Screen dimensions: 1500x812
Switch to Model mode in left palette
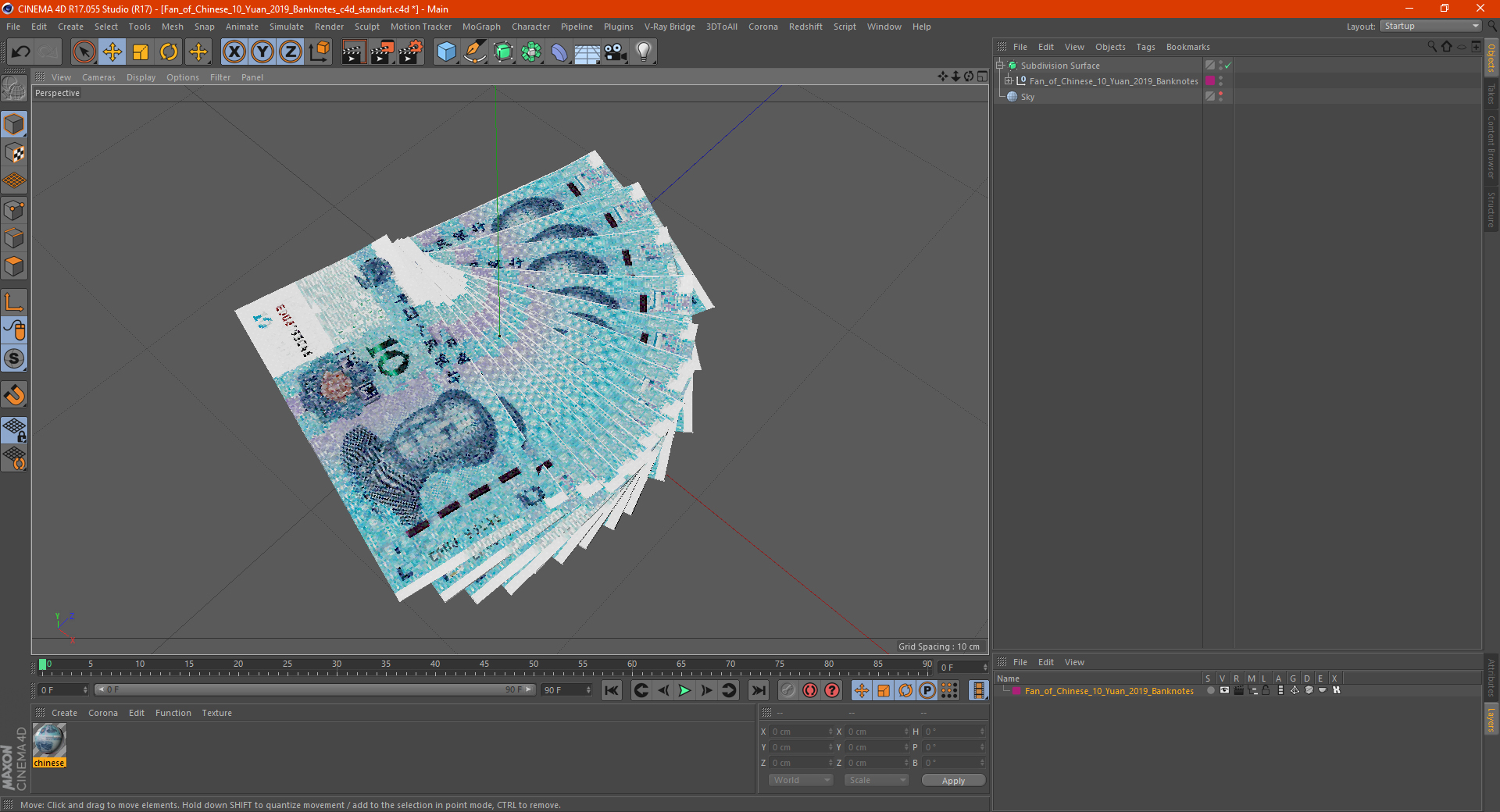(15, 124)
